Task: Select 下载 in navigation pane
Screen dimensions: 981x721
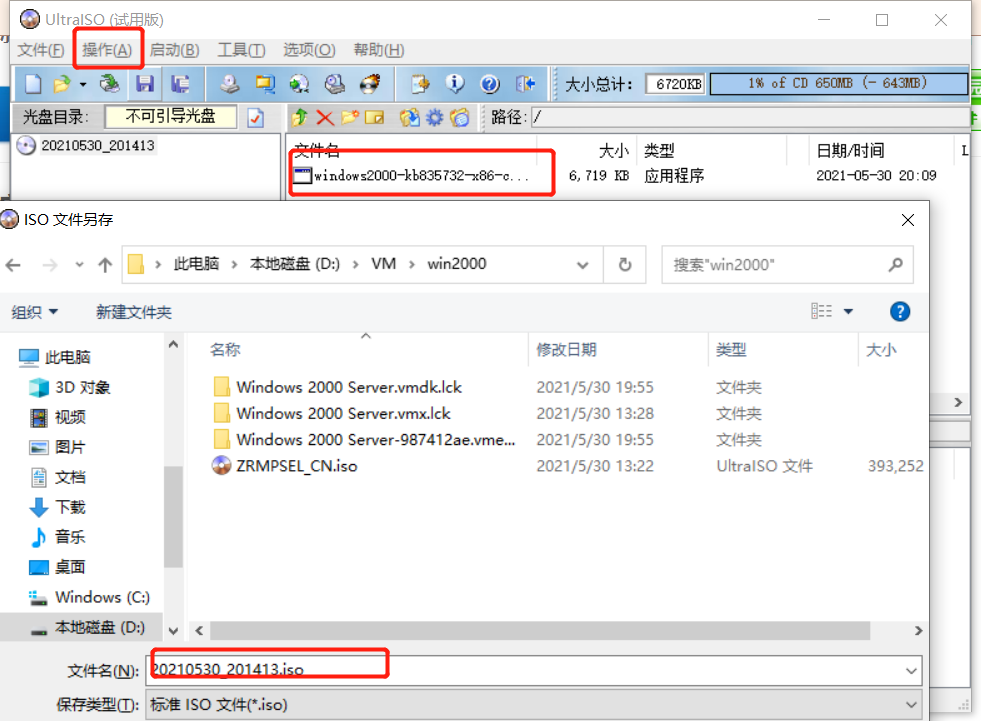Action: tap(70, 507)
